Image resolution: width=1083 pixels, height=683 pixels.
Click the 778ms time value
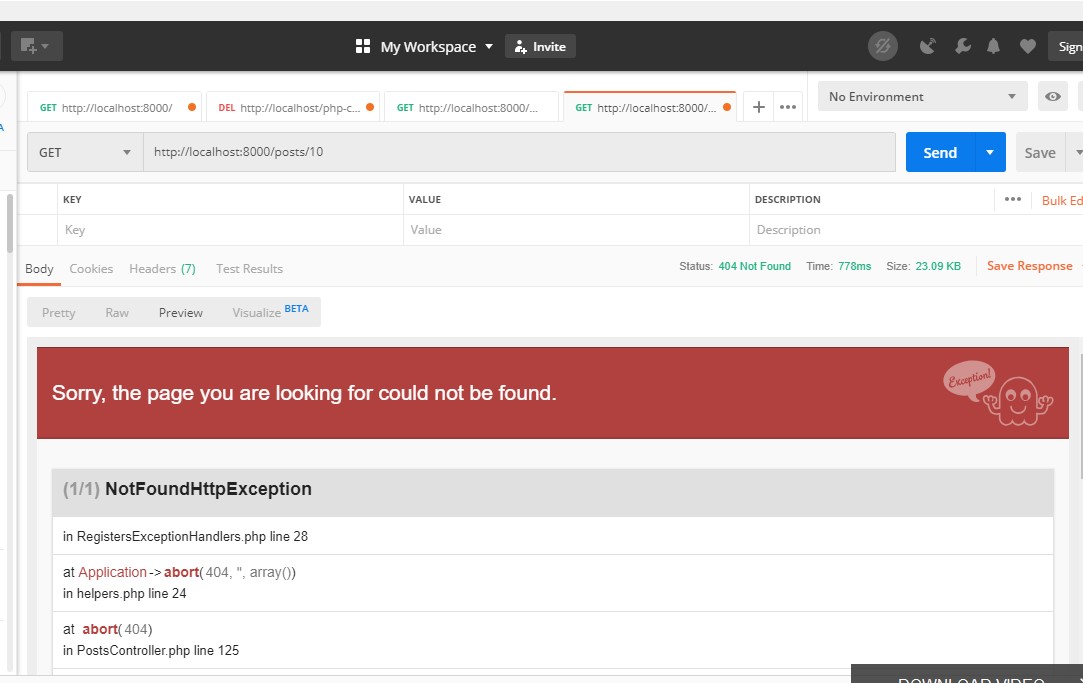pyautogui.click(x=854, y=266)
